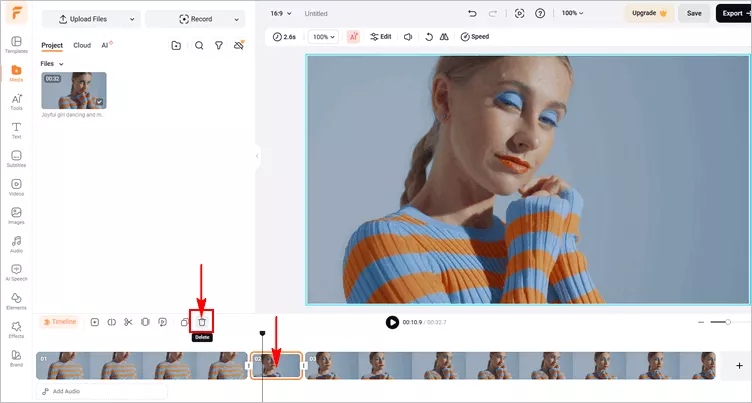The image size is (752, 403).
Task: Click the redo arrow
Action: [493, 13]
